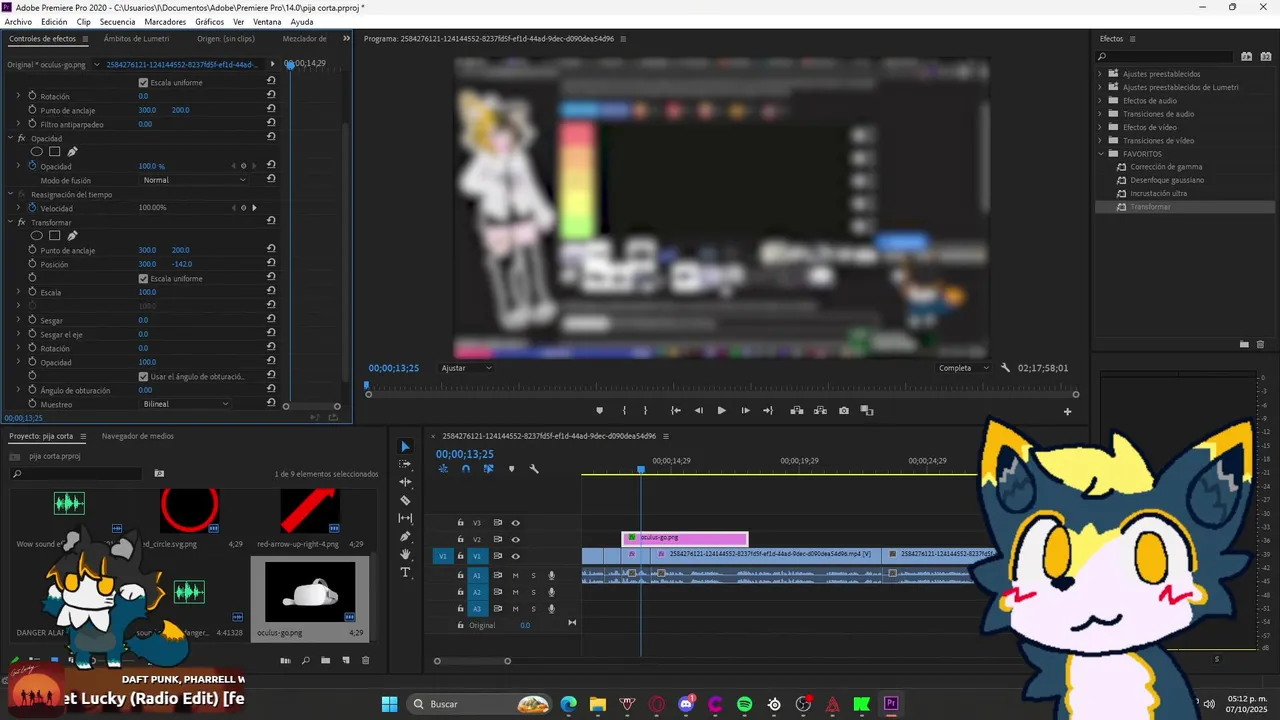Select Incrustación ultra effect
The image size is (1280, 720).
pos(1158,193)
